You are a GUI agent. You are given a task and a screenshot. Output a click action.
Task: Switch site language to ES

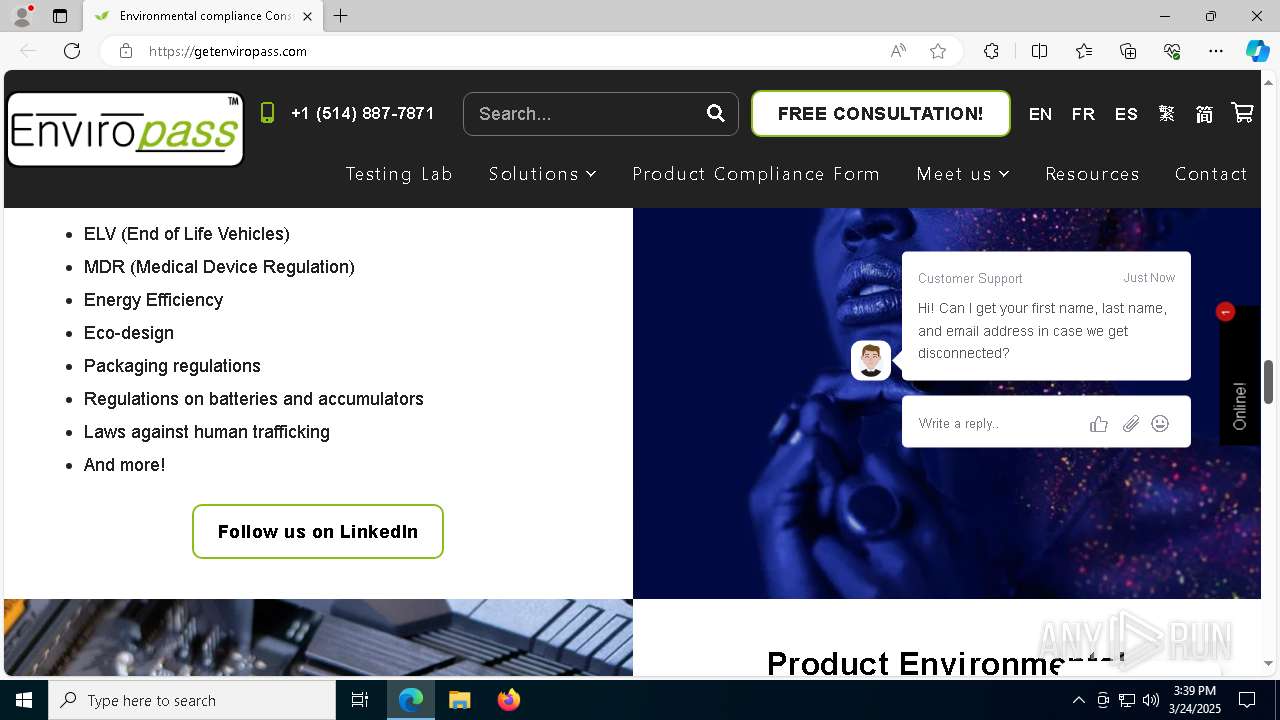point(1126,114)
